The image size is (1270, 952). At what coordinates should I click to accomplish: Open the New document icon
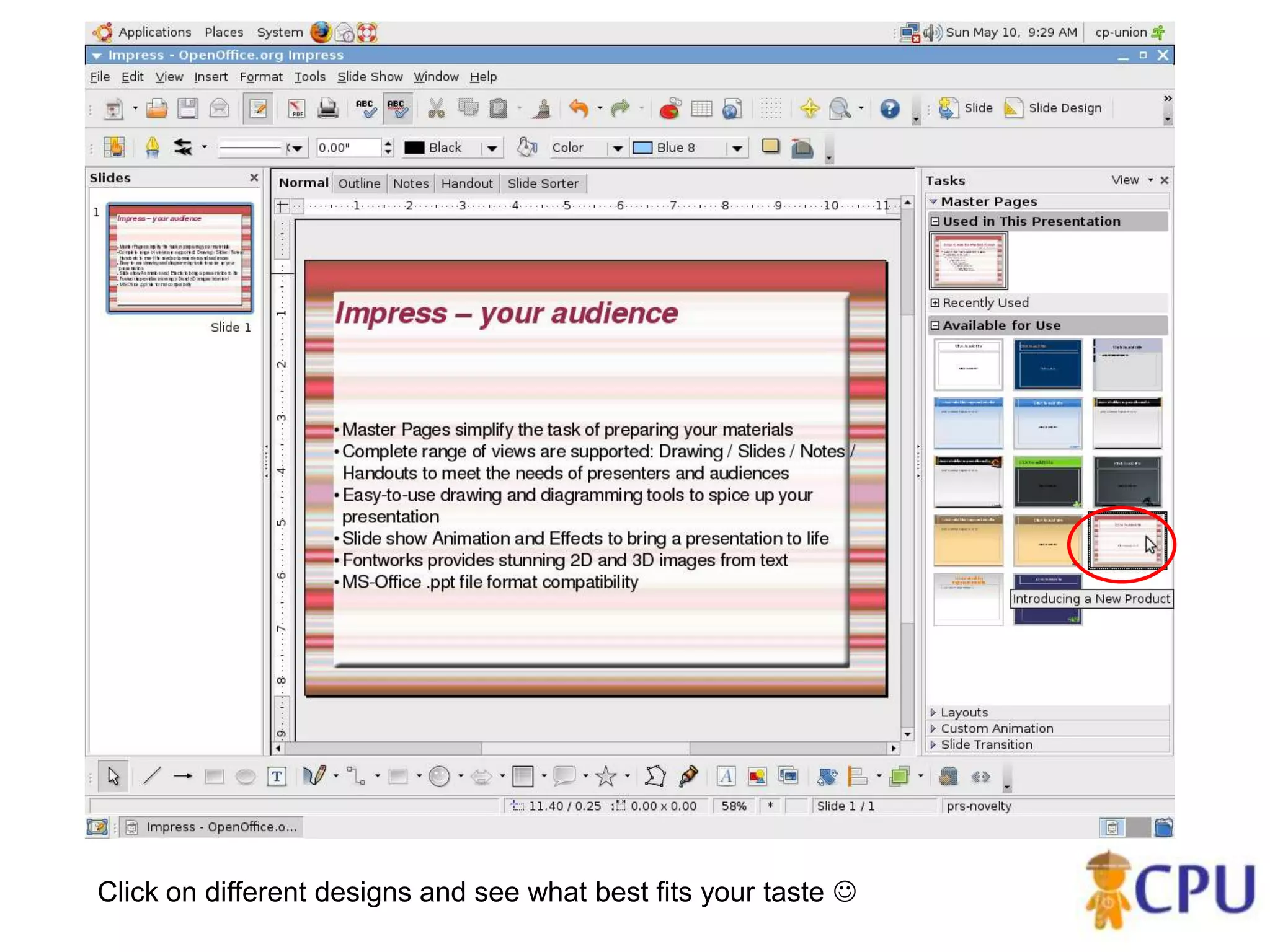(x=113, y=108)
